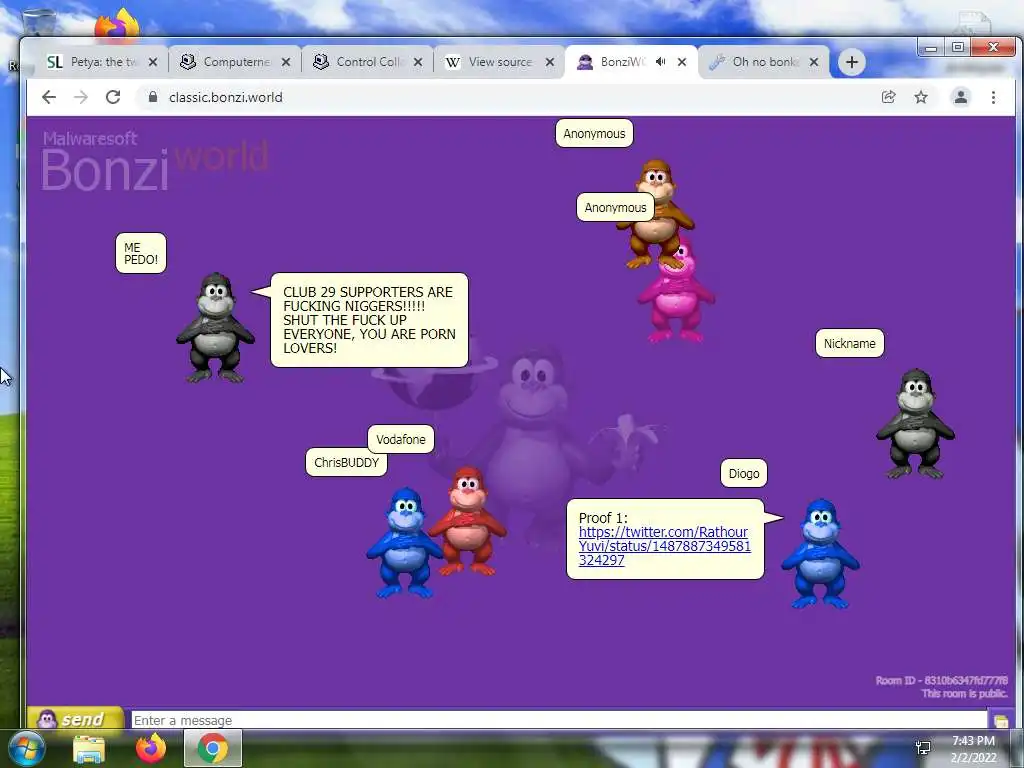
Task: Close the Petya tab
Action: click(x=153, y=62)
